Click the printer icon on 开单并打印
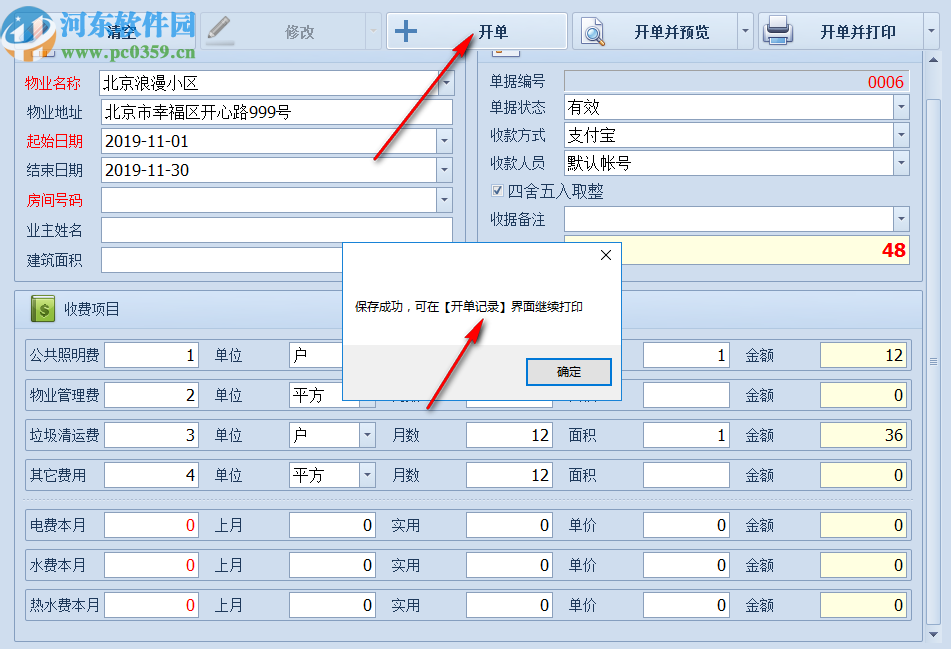 pos(778,30)
